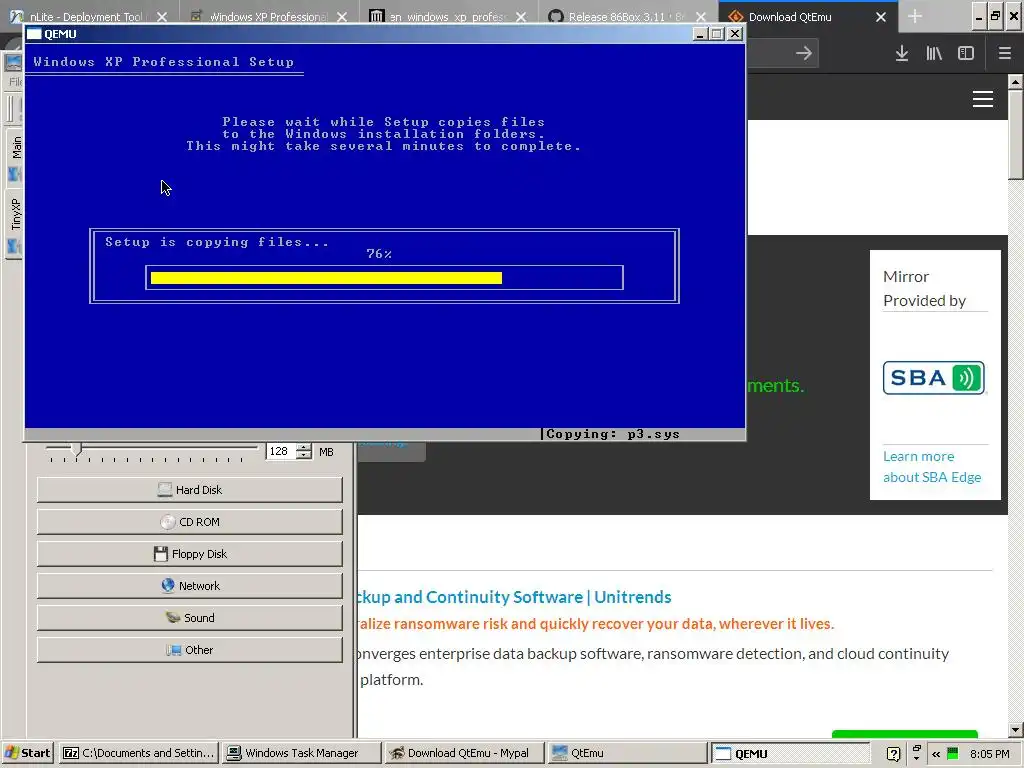Open Unitrends Backup and Continuity Software link
The width and height of the screenshot is (1024, 768).
515,597
